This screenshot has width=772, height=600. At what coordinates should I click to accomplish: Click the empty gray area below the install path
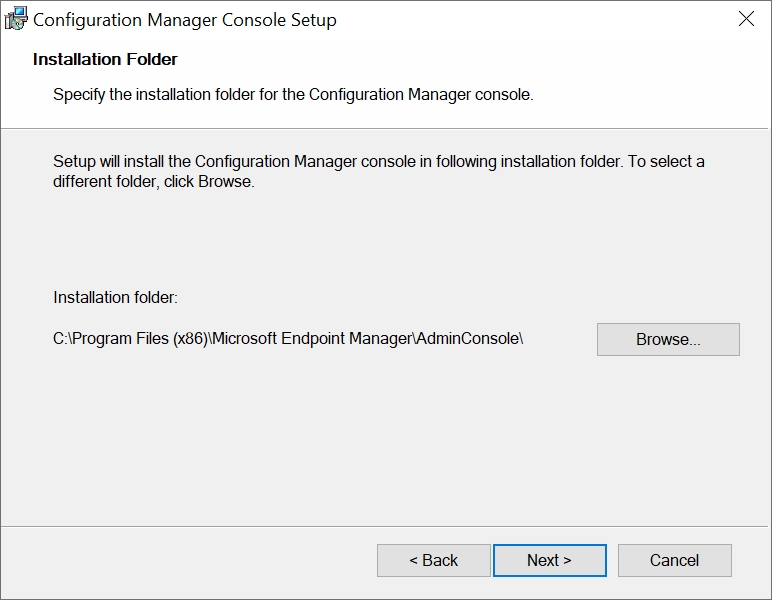click(x=386, y=430)
